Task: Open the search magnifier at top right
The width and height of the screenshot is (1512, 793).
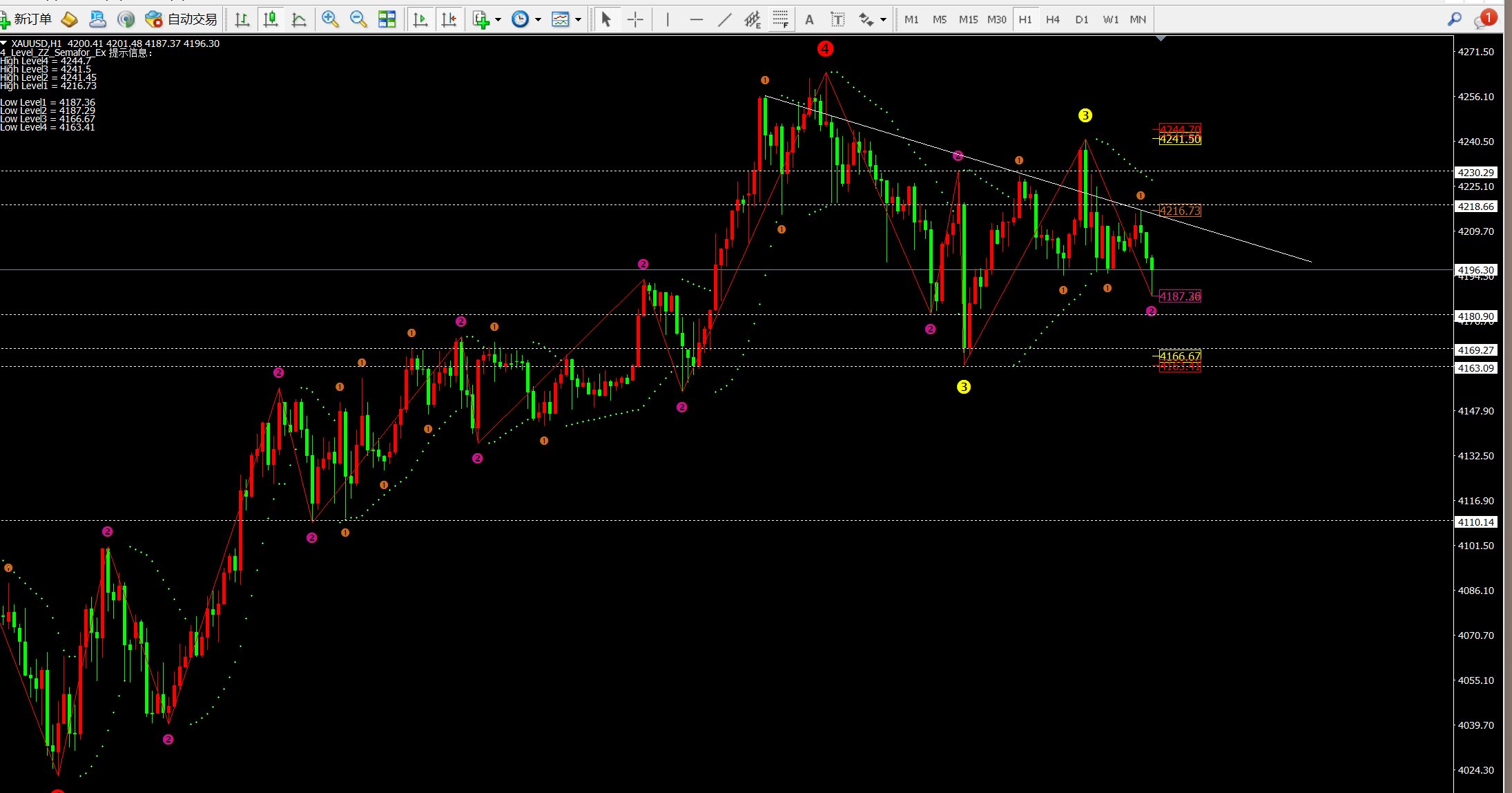Action: pyautogui.click(x=1454, y=19)
